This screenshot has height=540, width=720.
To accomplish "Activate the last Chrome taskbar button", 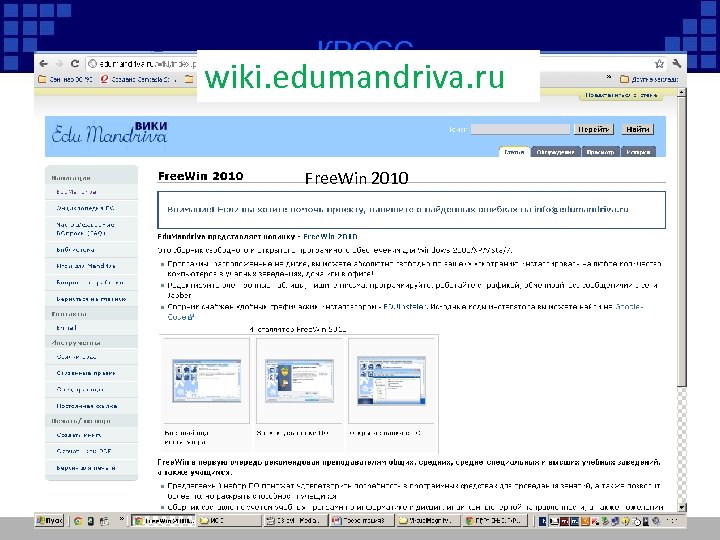I will point(494,521).
